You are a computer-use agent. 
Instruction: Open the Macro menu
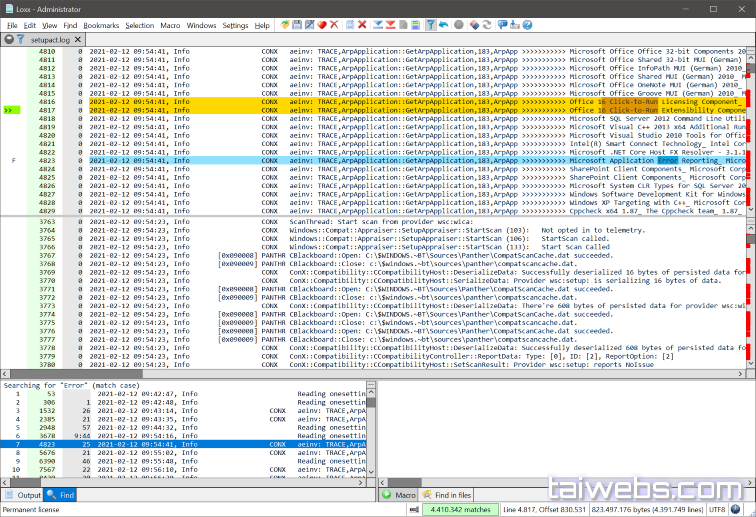click(169, 25)
